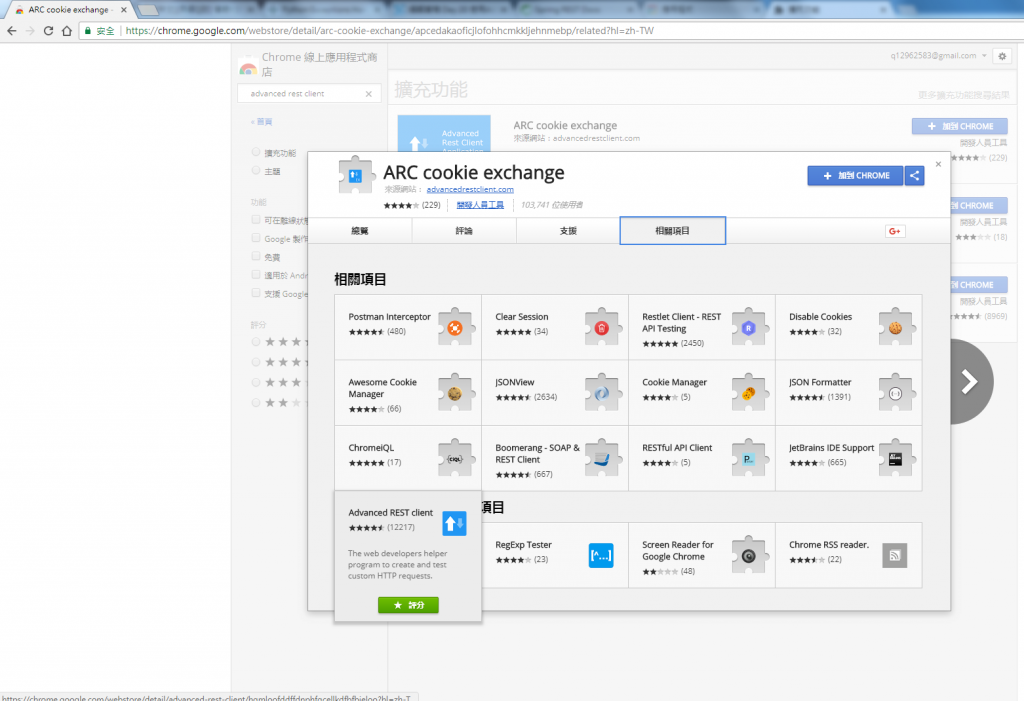This screenshot has height=701, width=1024.
Task: Click the Chrome RSS reader title text
Action: (x=829, y=545)
